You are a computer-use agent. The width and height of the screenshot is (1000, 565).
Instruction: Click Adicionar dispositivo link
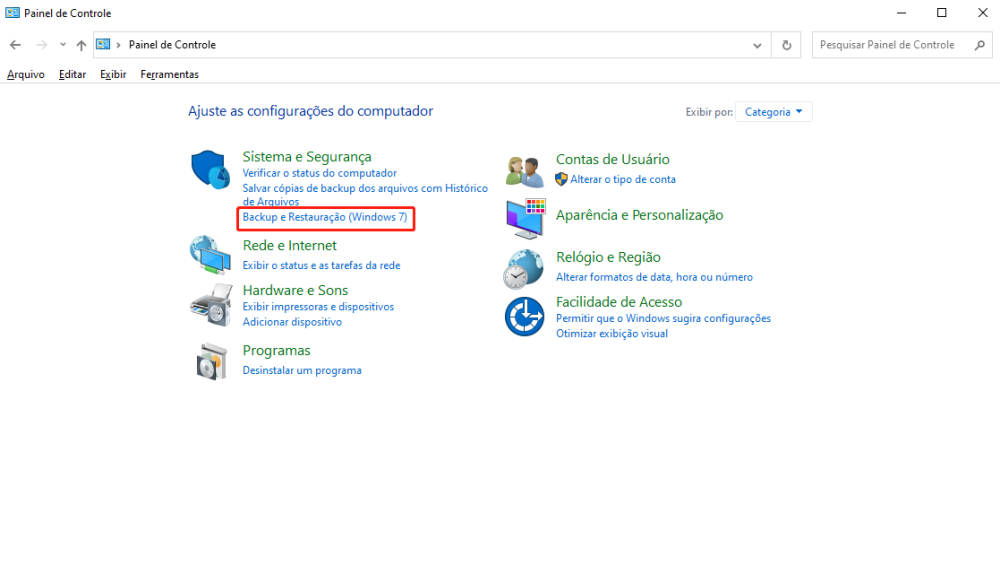pyautogui.click(x=292, y=322)
